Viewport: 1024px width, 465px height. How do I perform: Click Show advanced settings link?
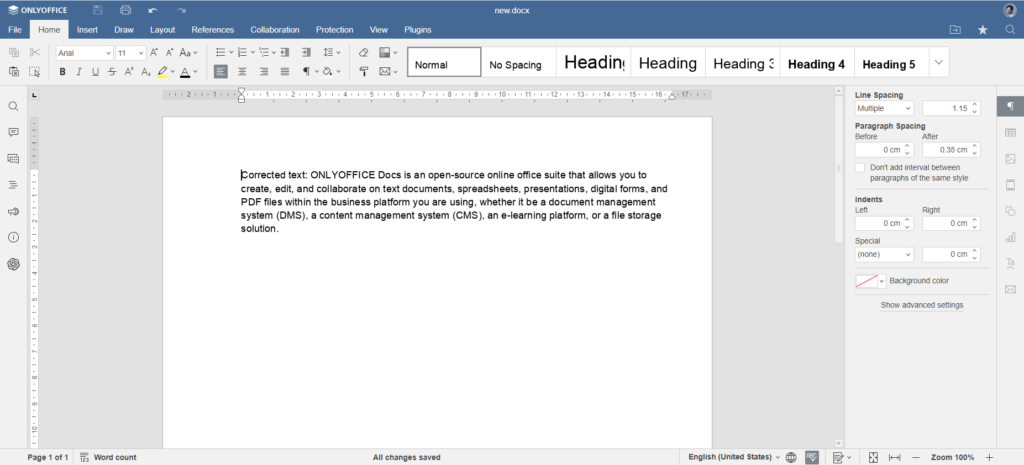[x=922, y=305]
